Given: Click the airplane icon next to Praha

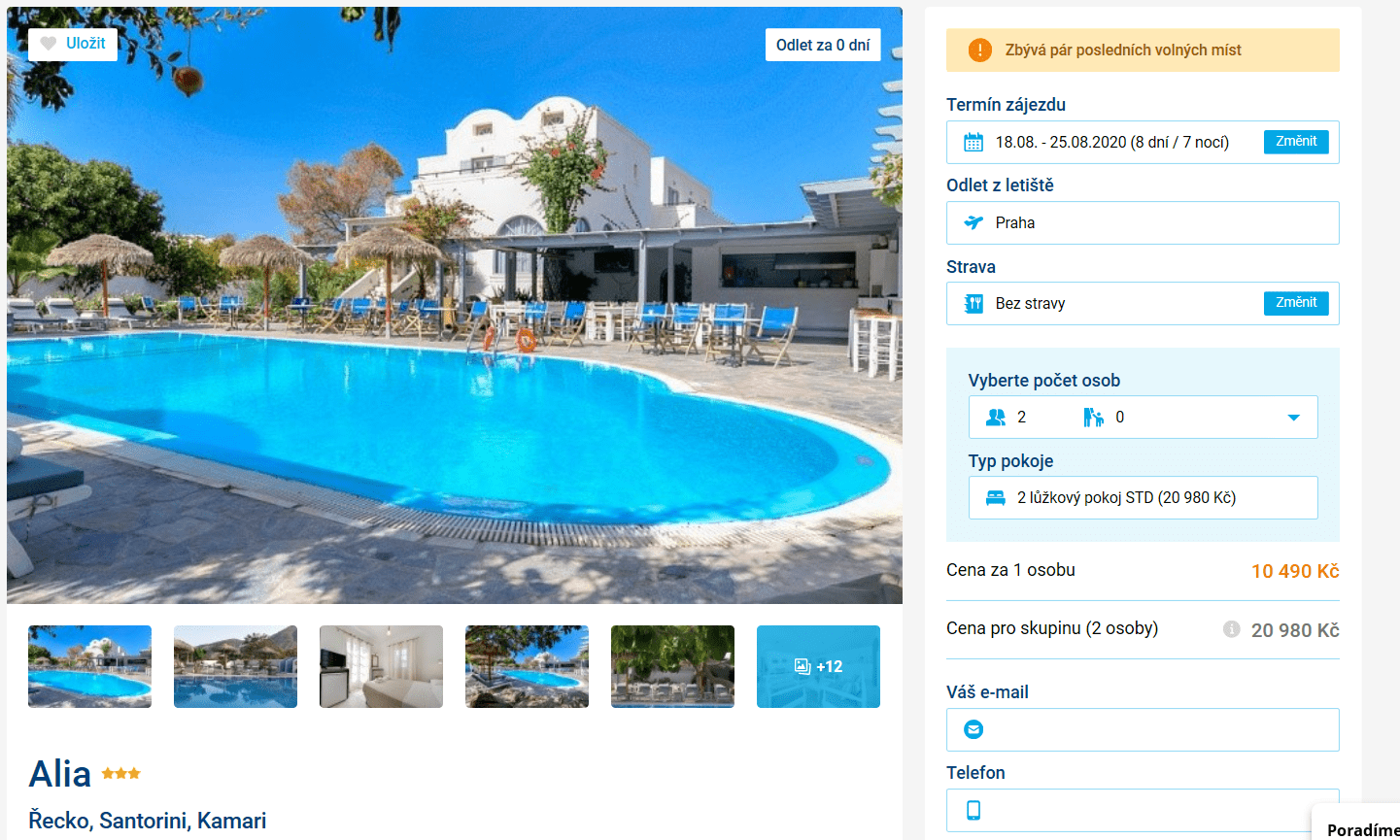Looking at the screenshot, I should coord(973,222).
